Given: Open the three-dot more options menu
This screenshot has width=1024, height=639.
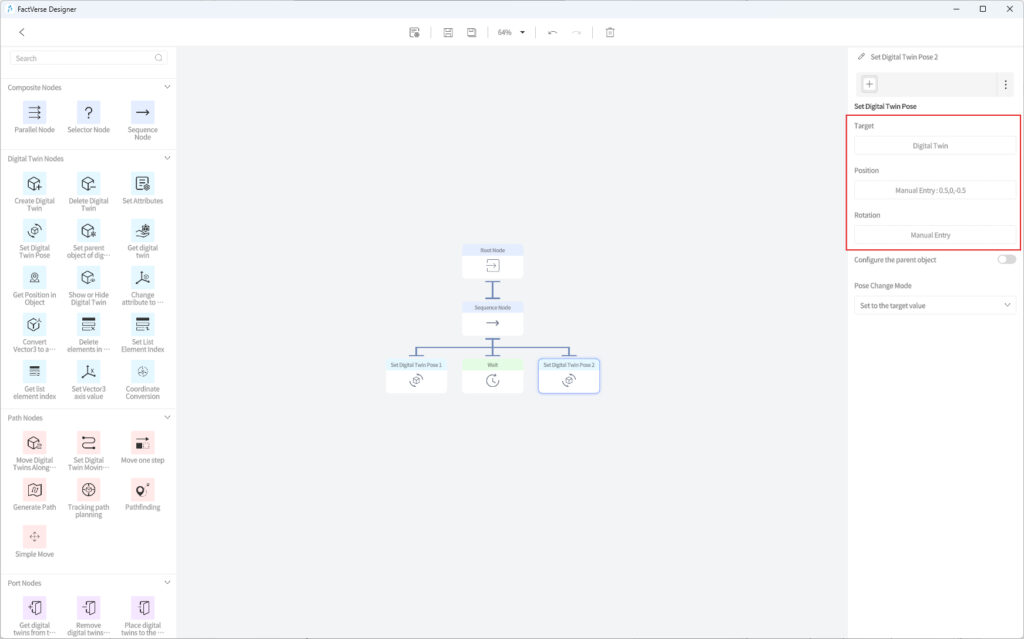Looking at the screenshot, I should pyautogui.click(x=1006, y=84).
